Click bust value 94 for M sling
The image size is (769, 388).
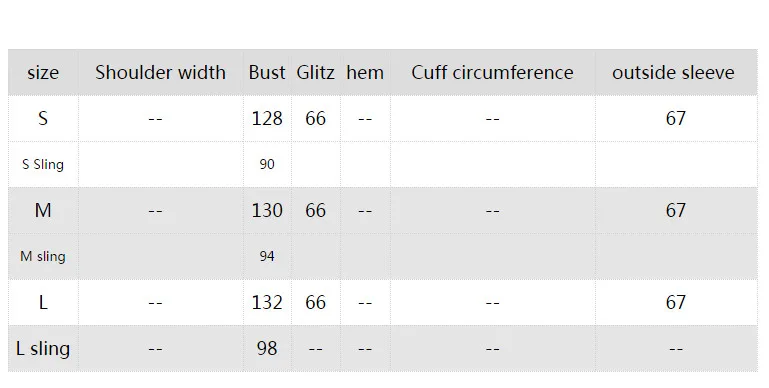267,256
